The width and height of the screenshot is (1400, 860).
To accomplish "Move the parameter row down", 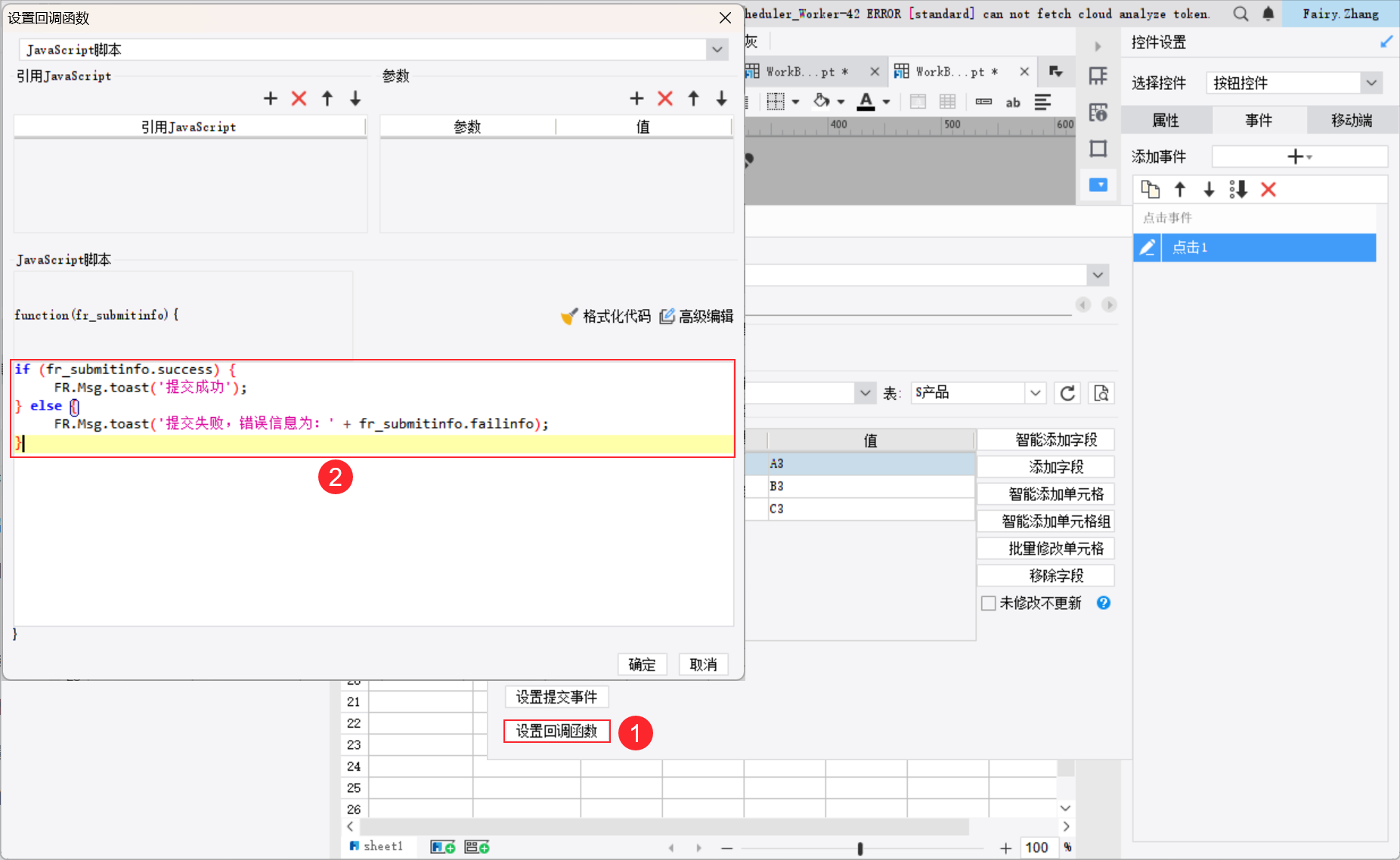I will (722, 98).
